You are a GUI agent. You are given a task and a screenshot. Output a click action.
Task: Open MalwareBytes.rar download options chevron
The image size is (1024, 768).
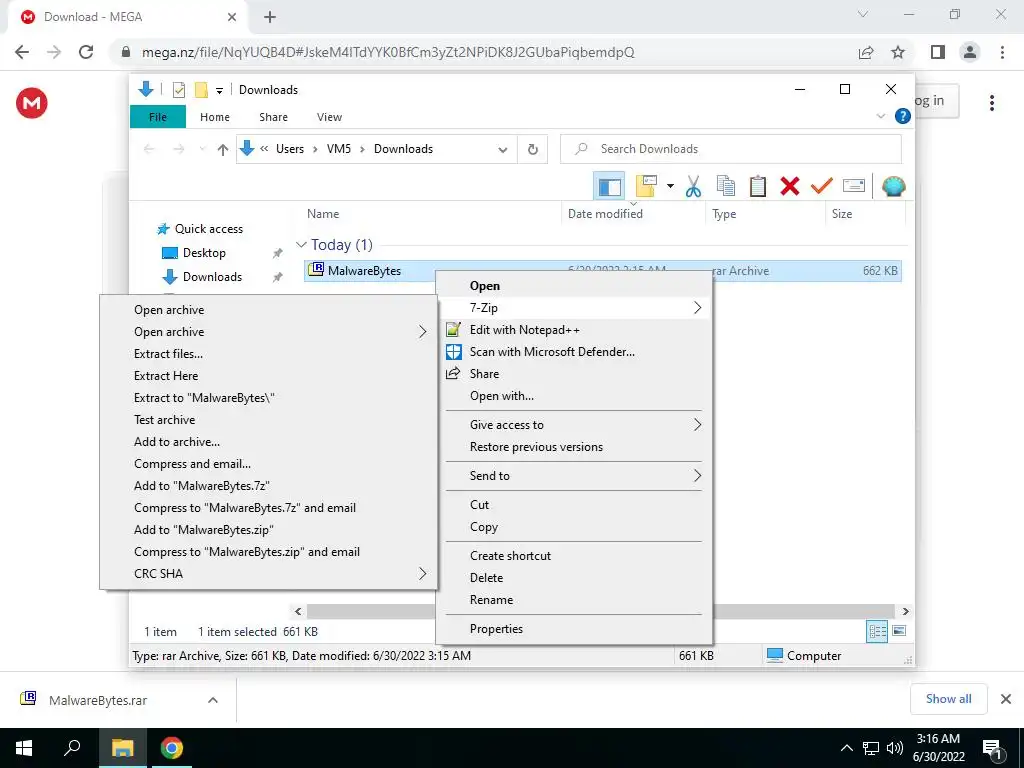(x=212, y=700)
